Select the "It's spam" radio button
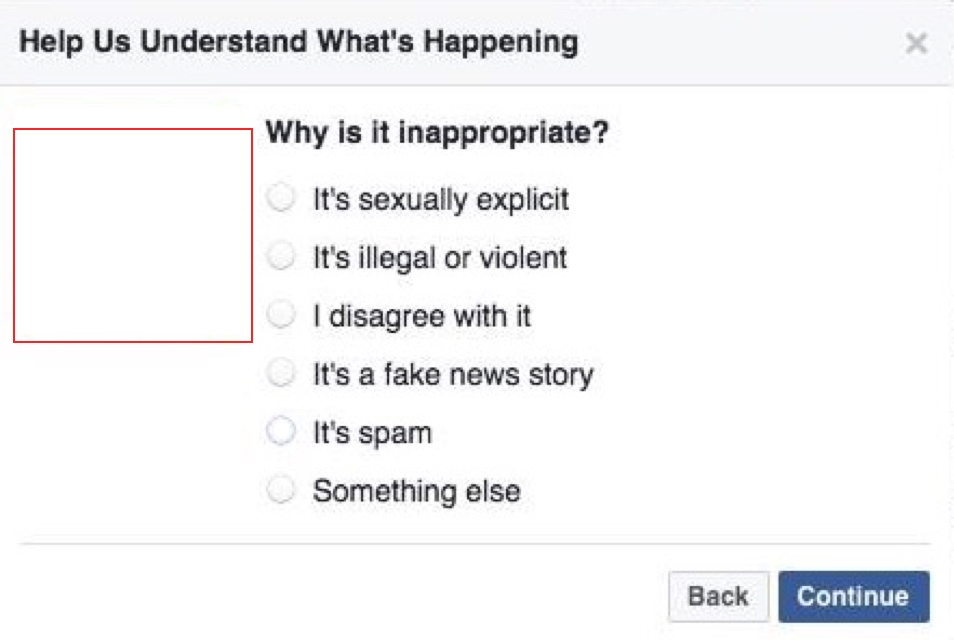 pos(281,431)
